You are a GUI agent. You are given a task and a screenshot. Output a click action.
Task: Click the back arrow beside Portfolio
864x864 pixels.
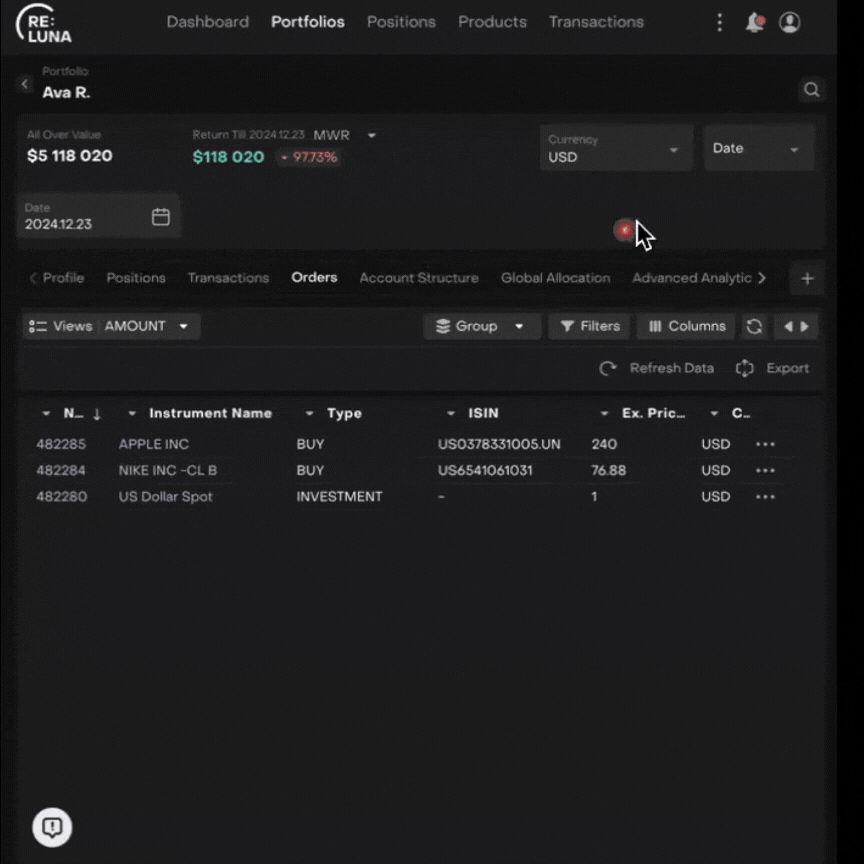[25, 85]
